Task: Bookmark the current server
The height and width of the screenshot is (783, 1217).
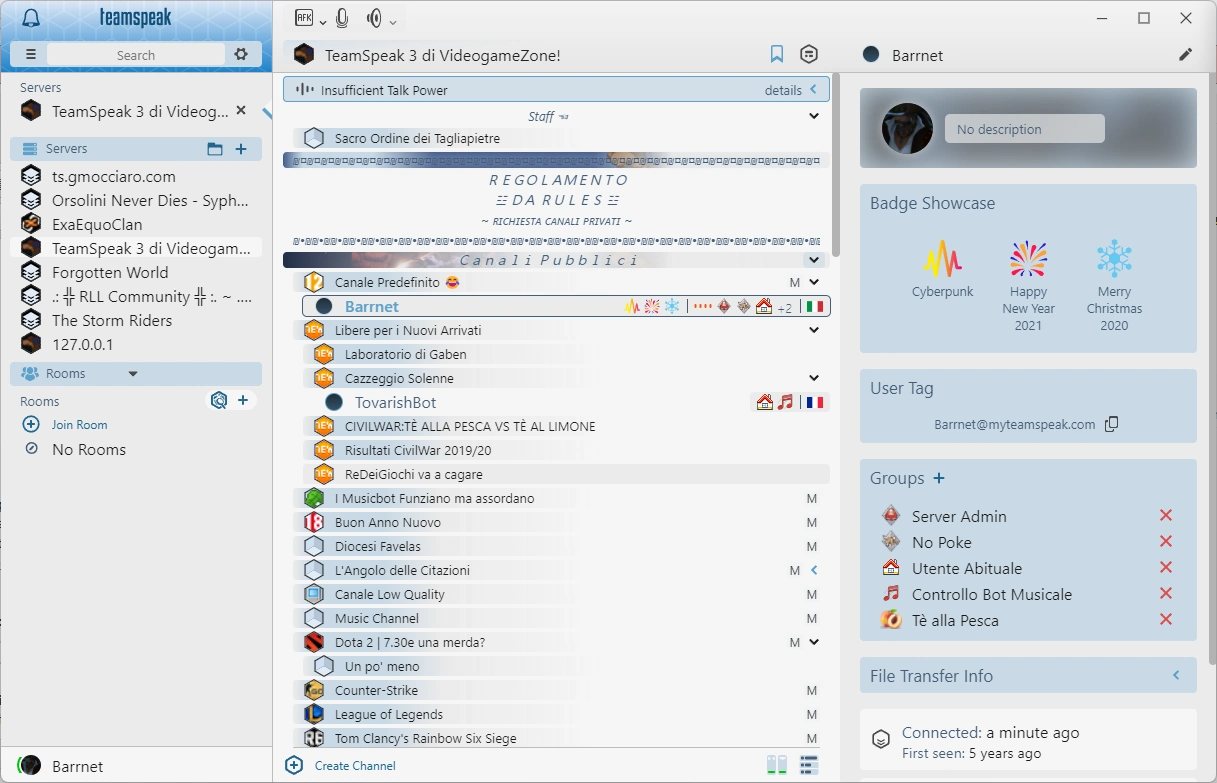Action: (777, 55)
